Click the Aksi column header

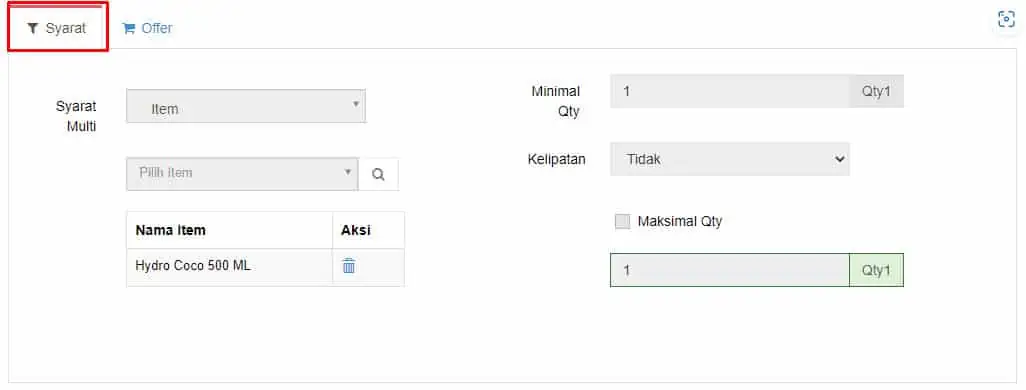click(356, 230)
